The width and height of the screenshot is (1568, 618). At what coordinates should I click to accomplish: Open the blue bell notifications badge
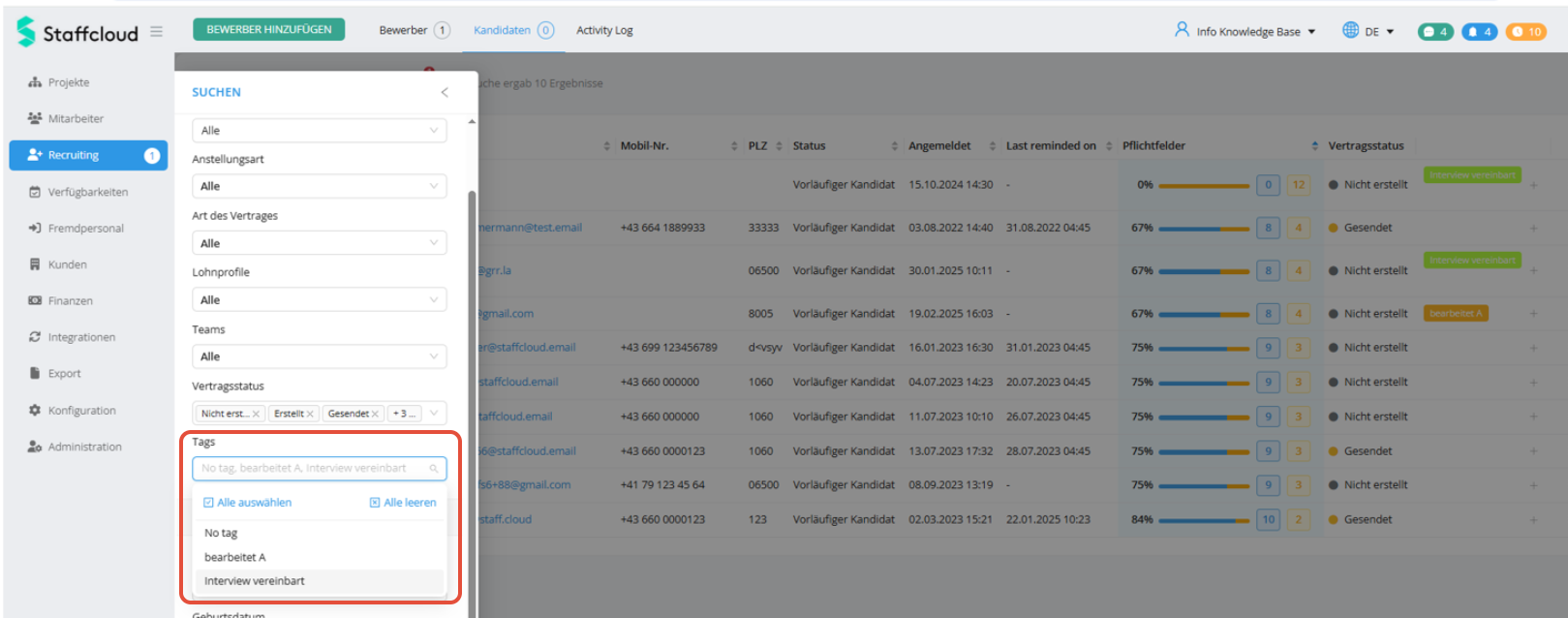pos(1479,32)
